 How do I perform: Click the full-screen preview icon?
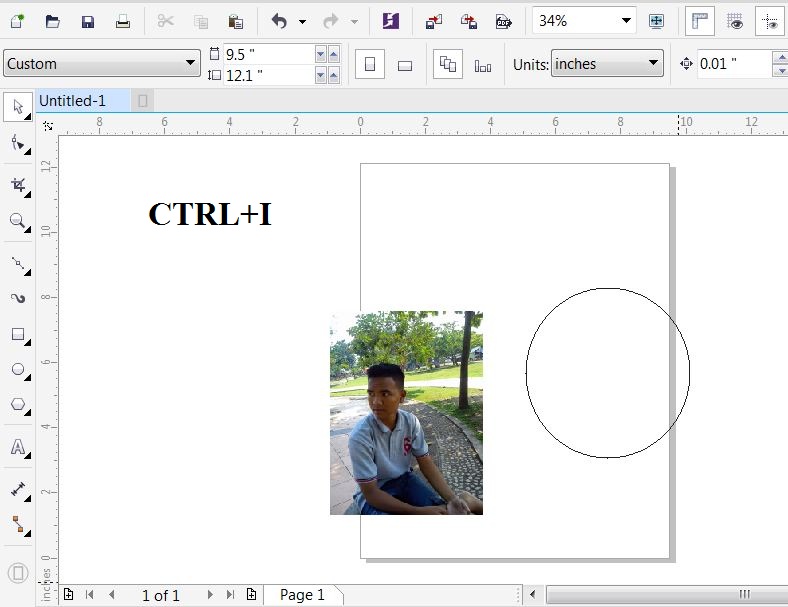tap(656, 21)
